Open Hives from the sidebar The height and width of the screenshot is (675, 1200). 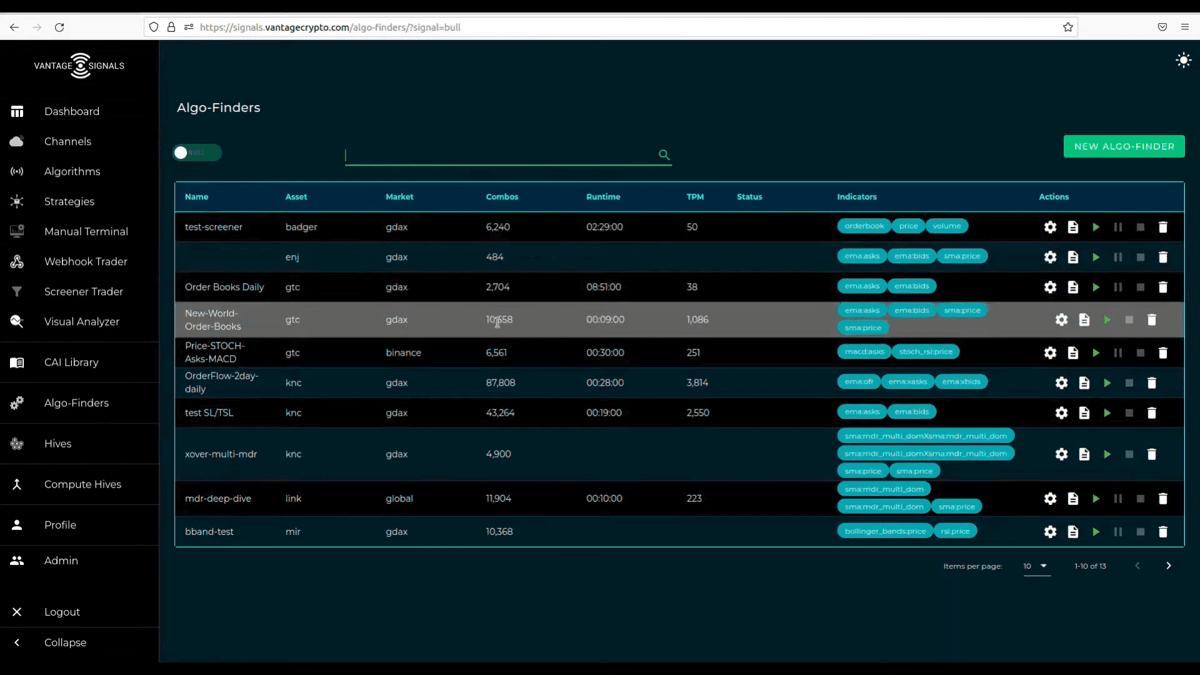58,444
